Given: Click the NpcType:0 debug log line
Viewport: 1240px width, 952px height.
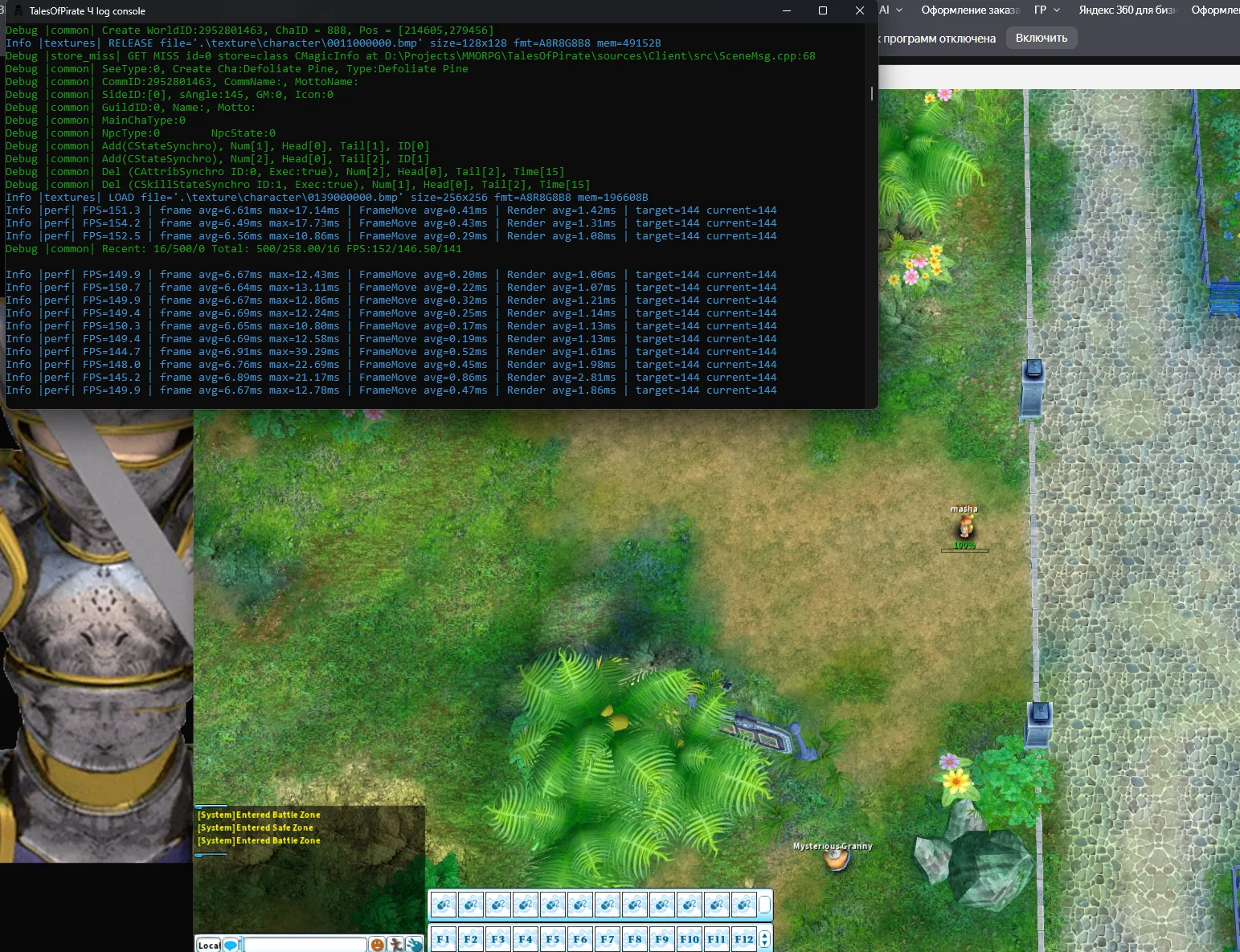Looking at the screenshot, I should coord(141,133).
